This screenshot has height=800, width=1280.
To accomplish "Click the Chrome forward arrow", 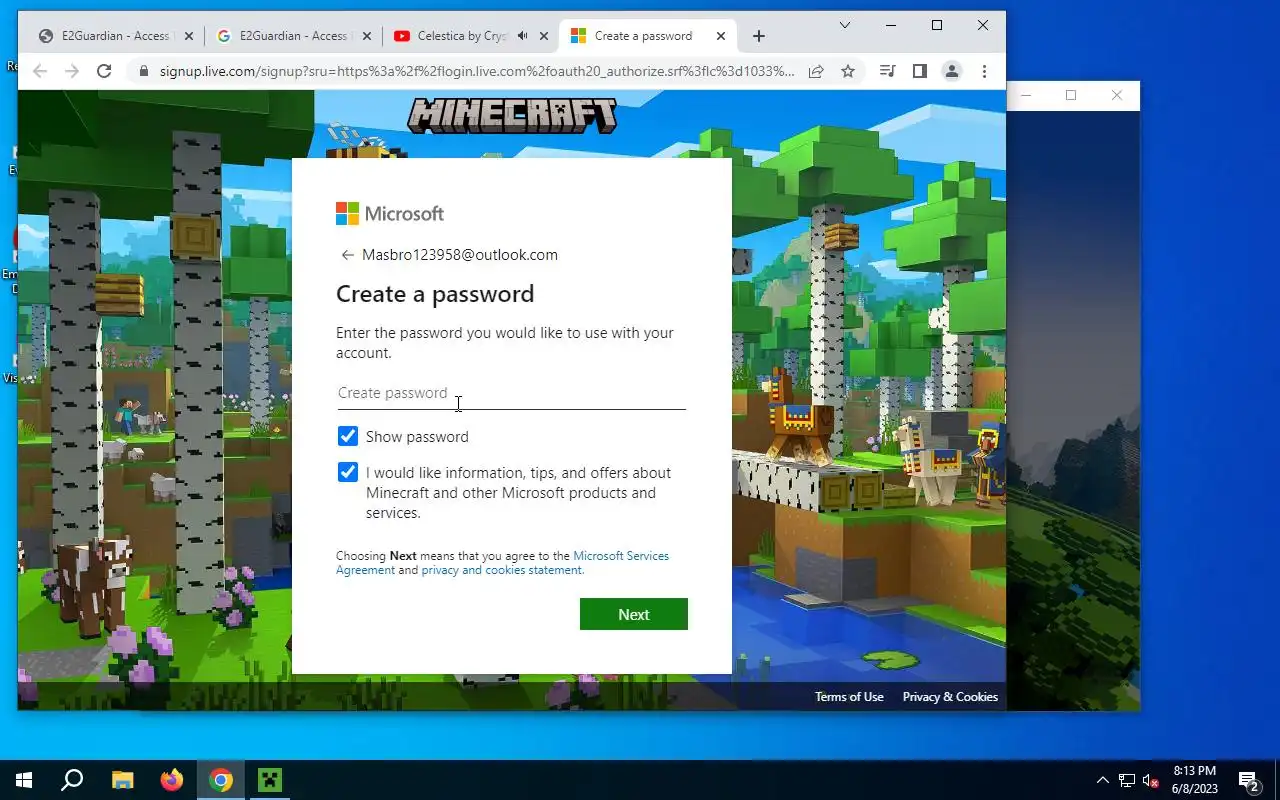I will coord(72,71).
